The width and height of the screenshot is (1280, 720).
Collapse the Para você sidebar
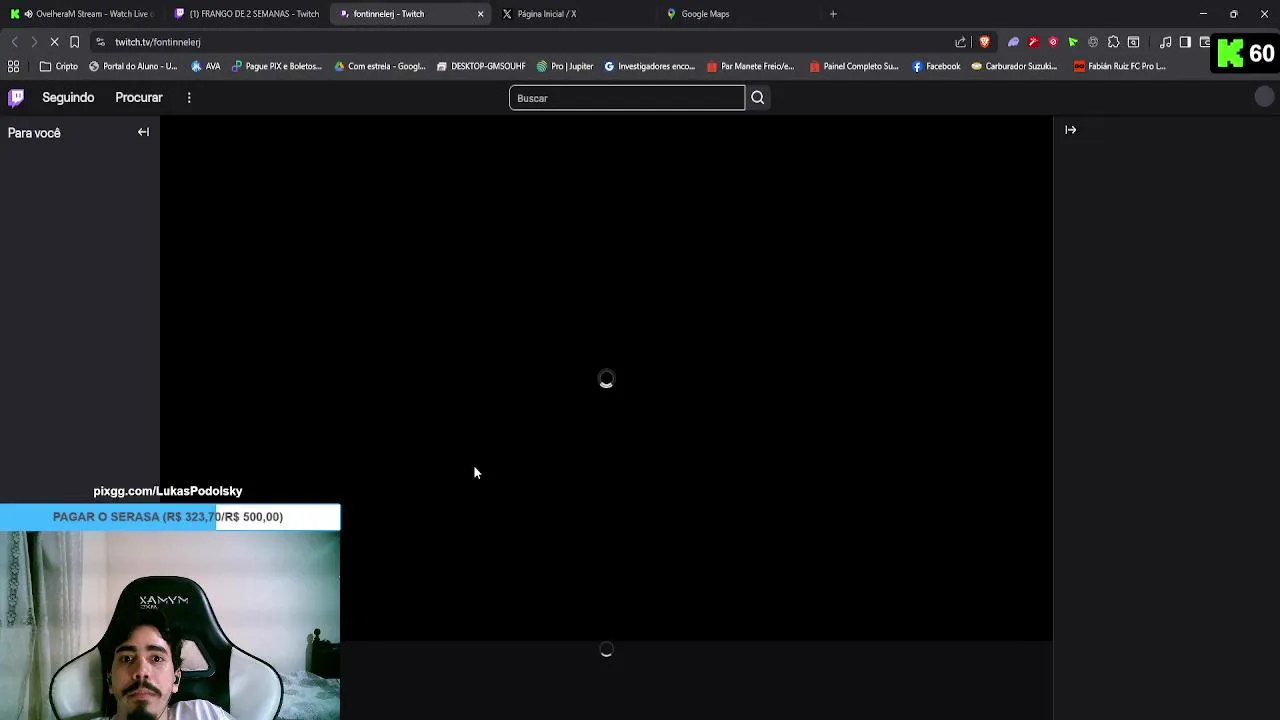tap(143, 132)
